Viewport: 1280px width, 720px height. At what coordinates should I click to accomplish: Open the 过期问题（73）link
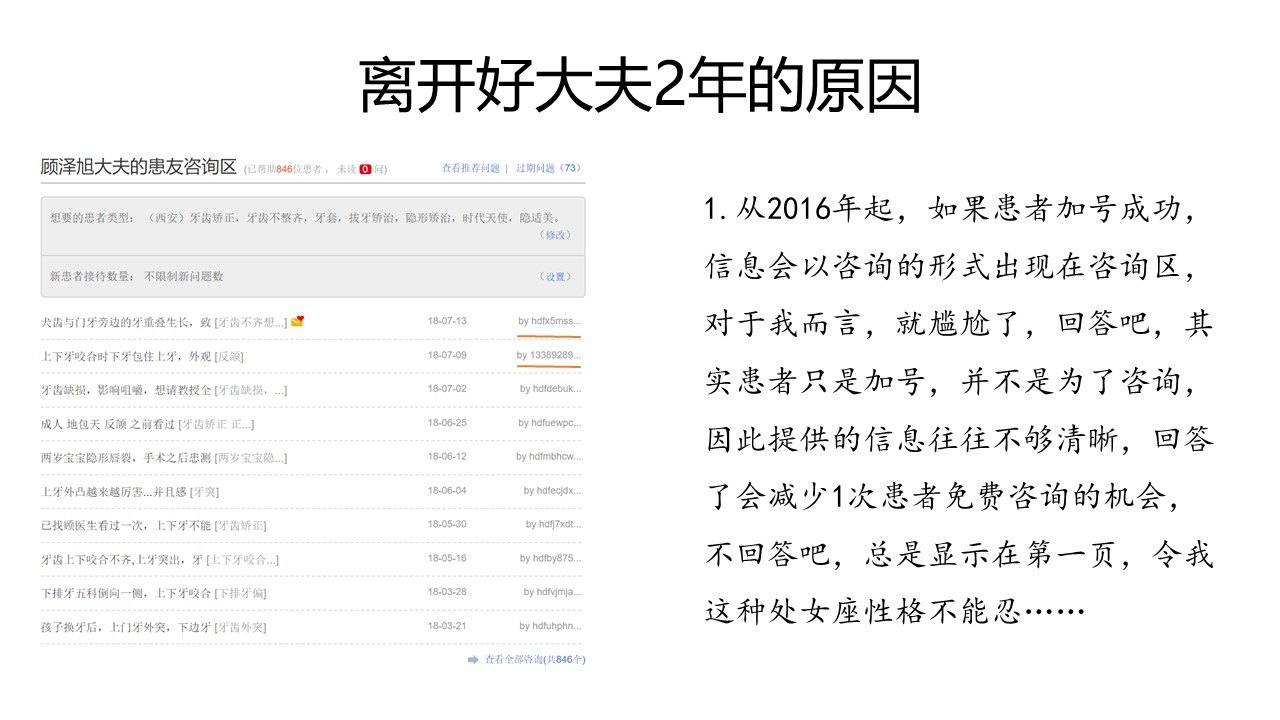click(x=548, y=168)
